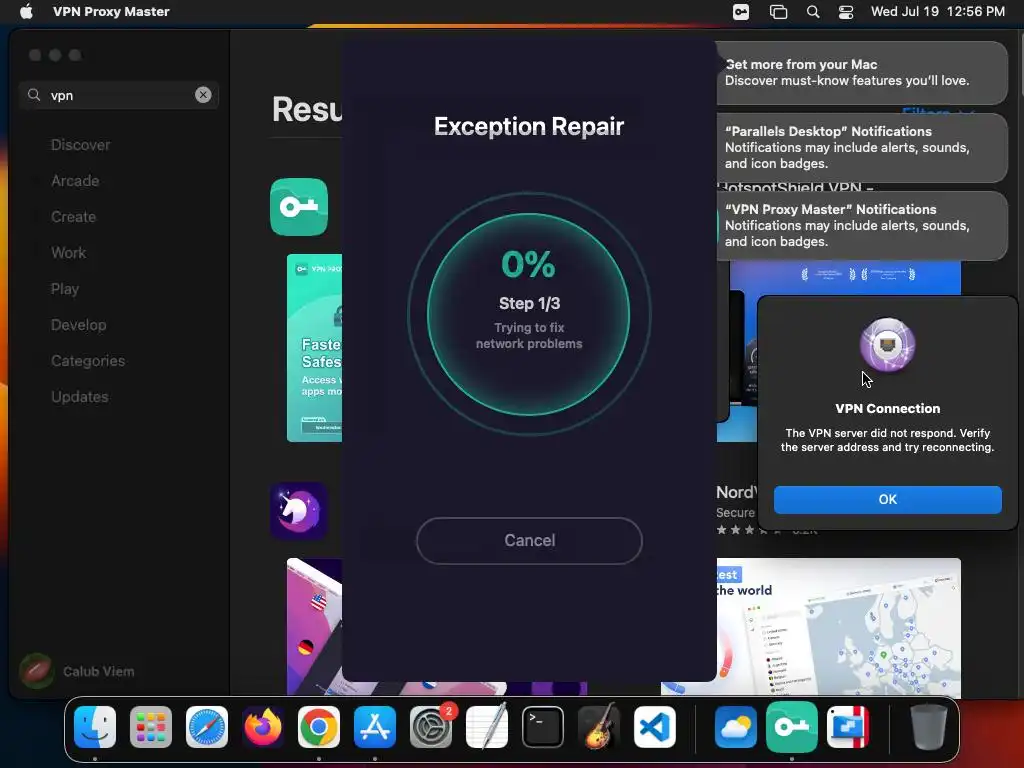Image resolution: width=1024 pixels, height=768 pixels.
Task: Open Categories in App Store sidebar
Action: (x=88, y=360)
